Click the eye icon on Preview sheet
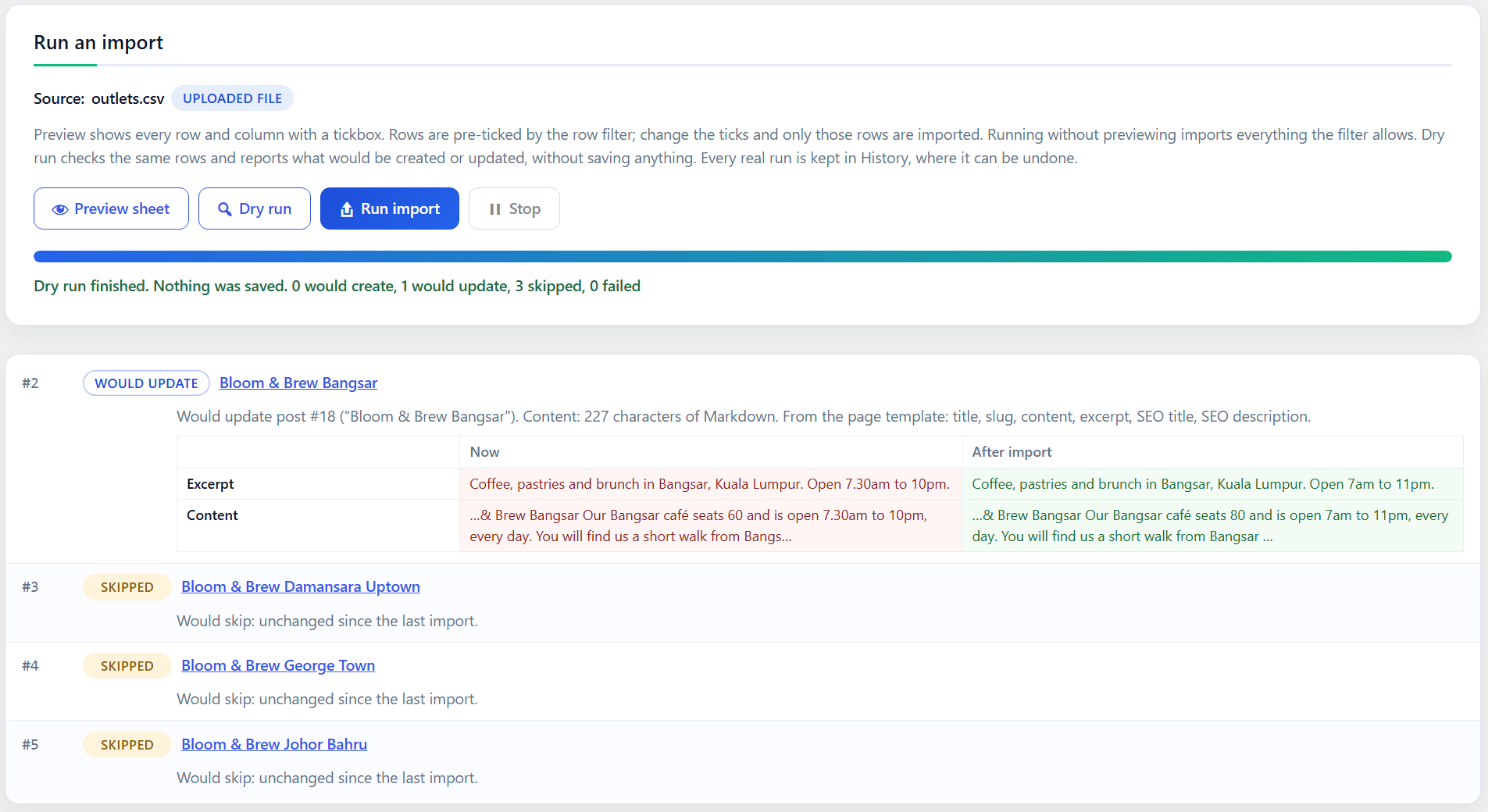Viewport: 1488px width, 812px height. coord(60,209)
